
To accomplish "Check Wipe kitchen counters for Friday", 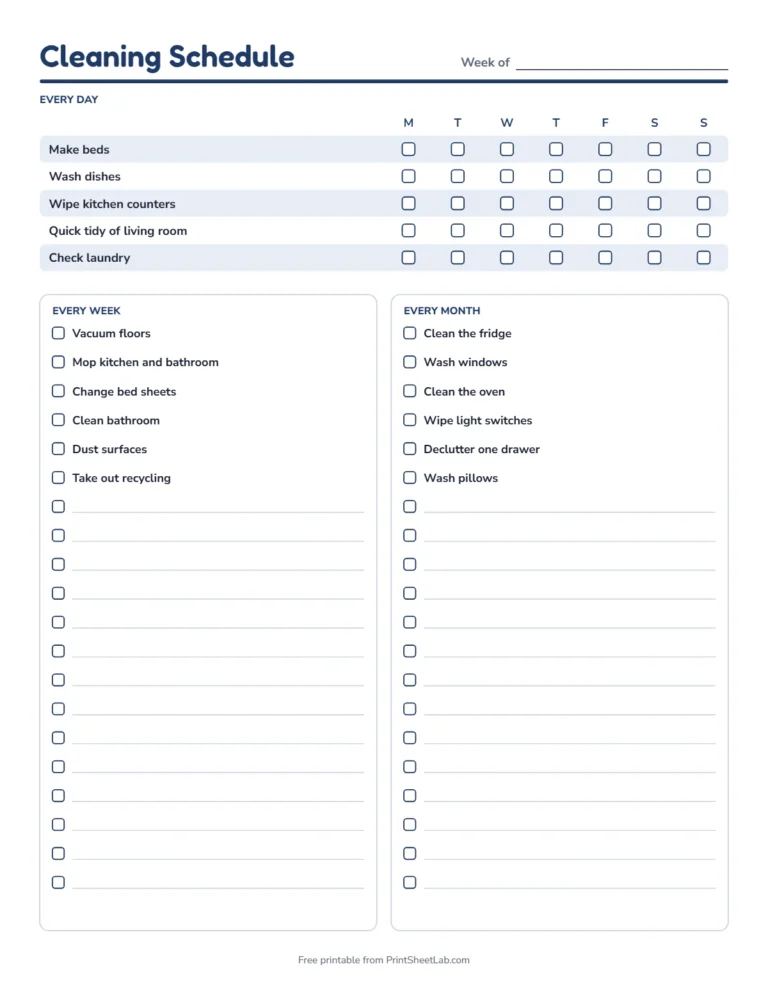I will (605, 203).
